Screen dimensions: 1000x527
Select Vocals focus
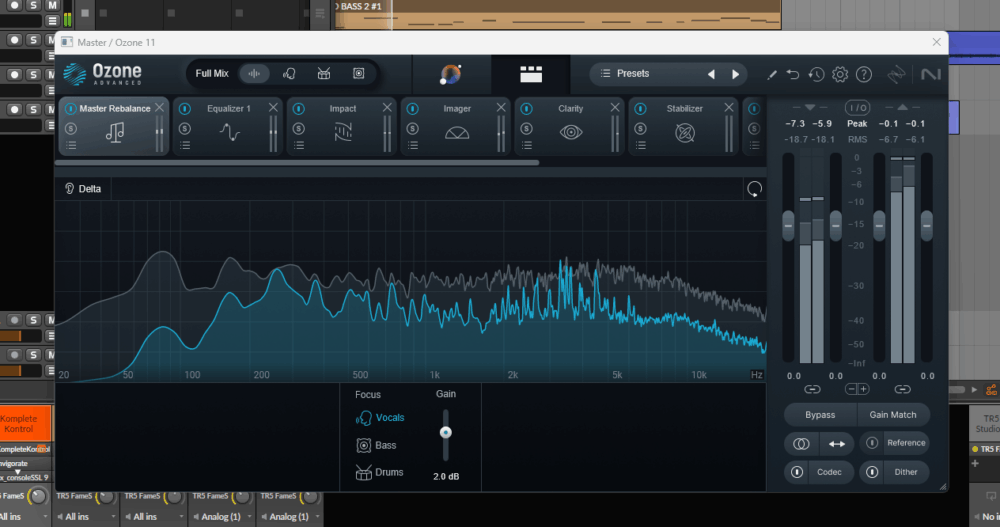tap(380, 418)
